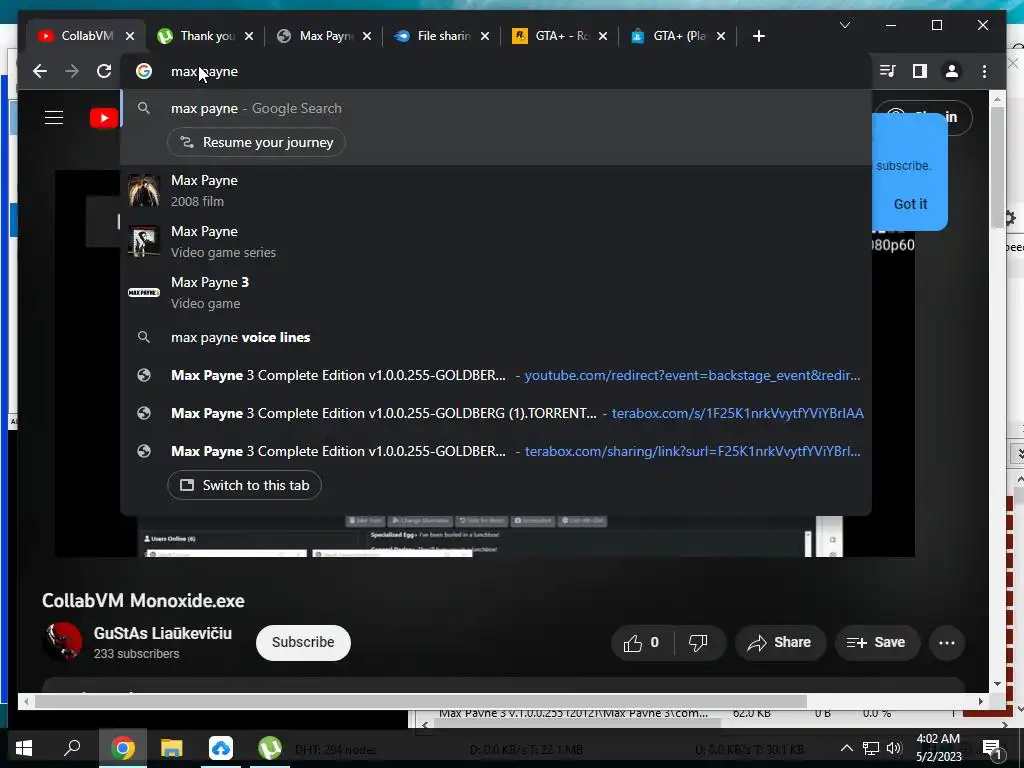
Task: Click the Switch to this tab button
Action: coord(244,485)
